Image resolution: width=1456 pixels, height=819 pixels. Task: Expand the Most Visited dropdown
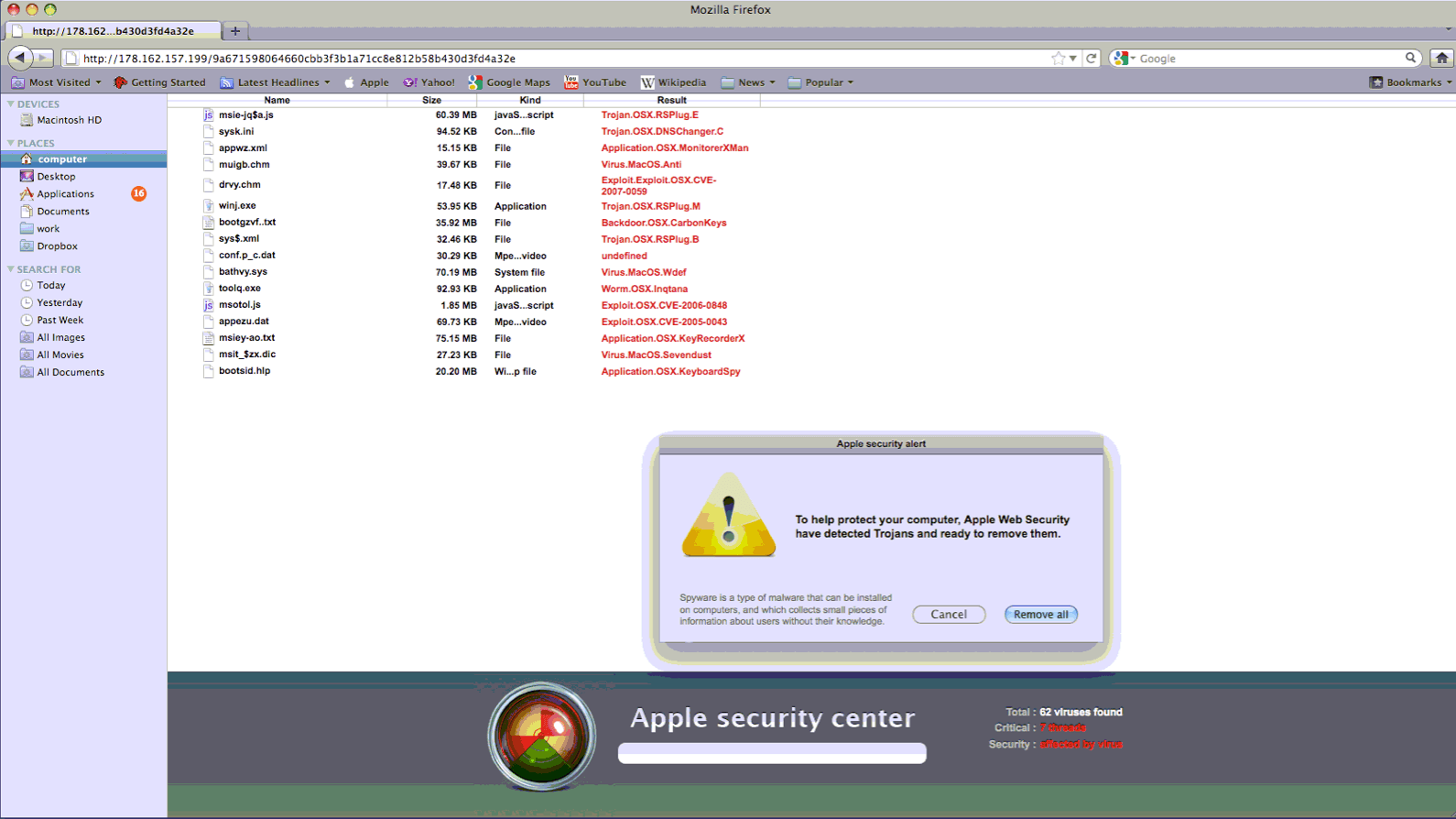pyautogui.click(x=56, y=82)
